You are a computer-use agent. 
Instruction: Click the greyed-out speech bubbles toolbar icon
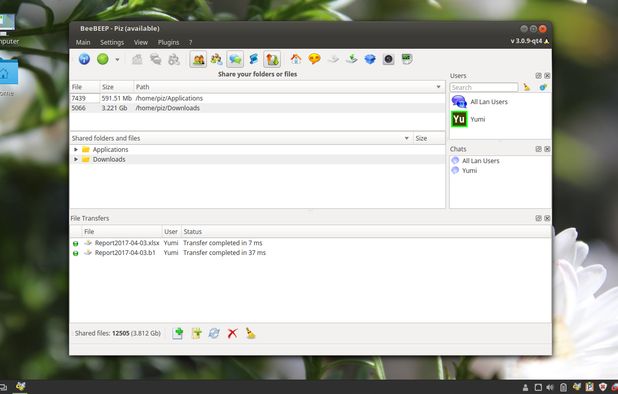[156, 59]
